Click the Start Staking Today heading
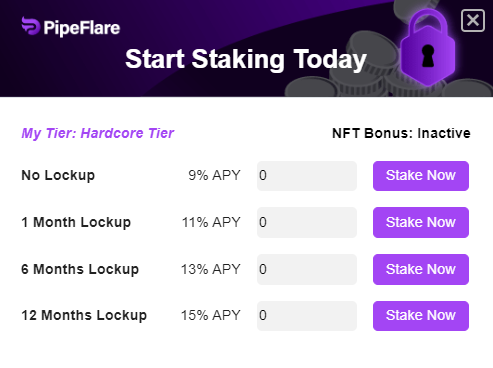Image resolution: width=493 pixels, height=368 pixels. point(246,59)
